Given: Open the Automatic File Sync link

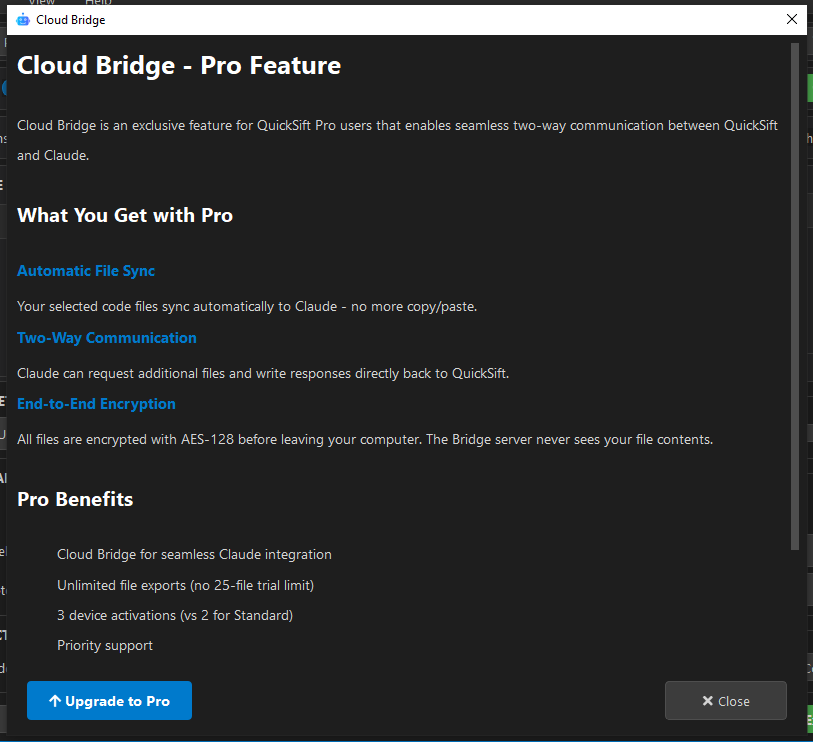Looking at the screenshot, I should [x=85, y=271].
